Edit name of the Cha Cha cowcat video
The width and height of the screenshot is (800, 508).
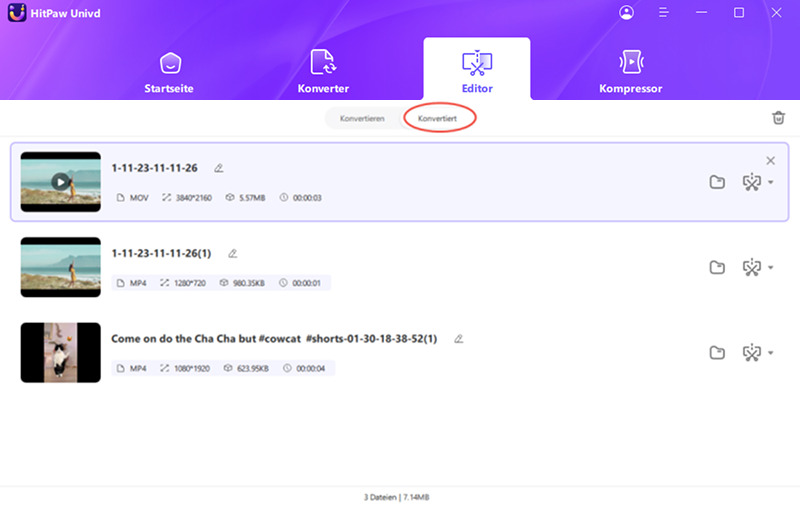pyautogui.click(x=459, y=339)
